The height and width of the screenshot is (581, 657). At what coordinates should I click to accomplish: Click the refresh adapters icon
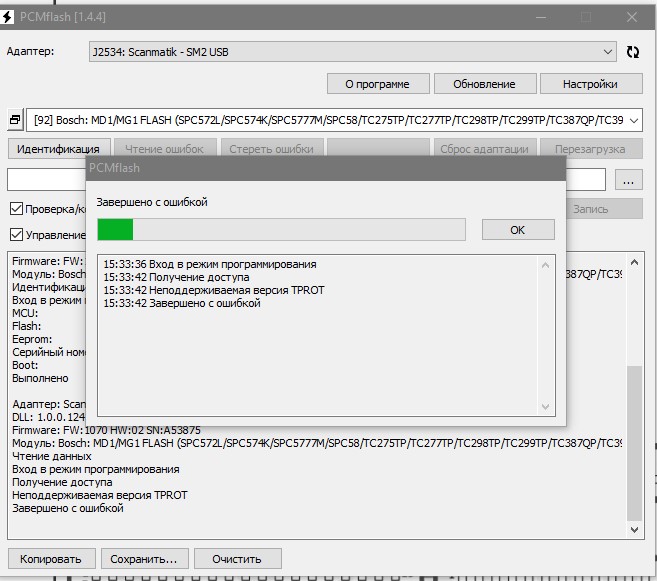(x=632, y=52)
